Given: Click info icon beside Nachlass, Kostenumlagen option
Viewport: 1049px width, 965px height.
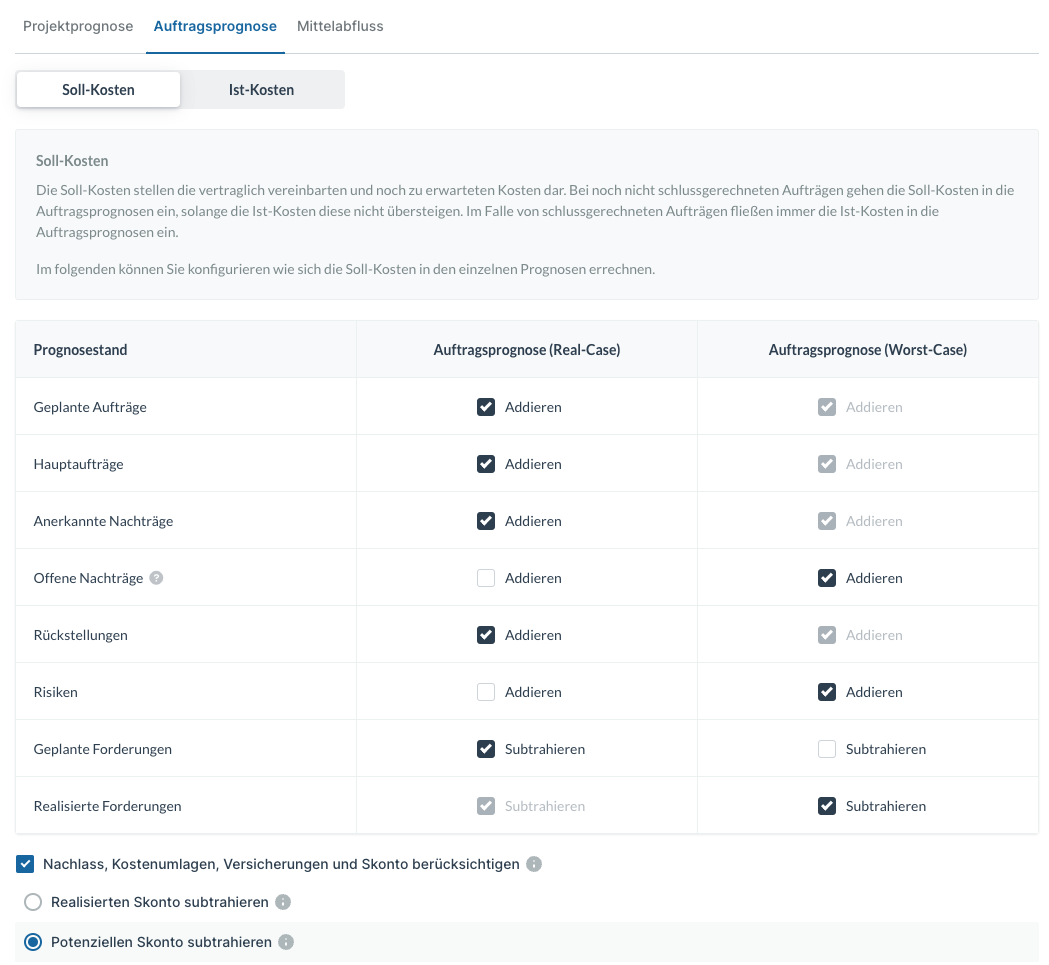Looking at the screenshot, I should coord(534,864).
